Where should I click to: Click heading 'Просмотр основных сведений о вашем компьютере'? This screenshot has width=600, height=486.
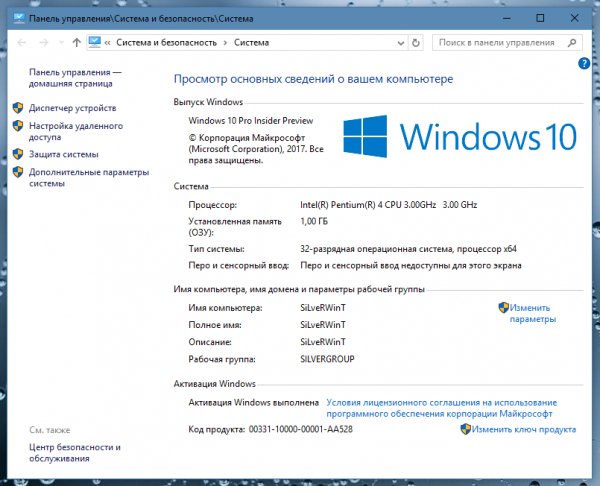click(x=313, y=79)
